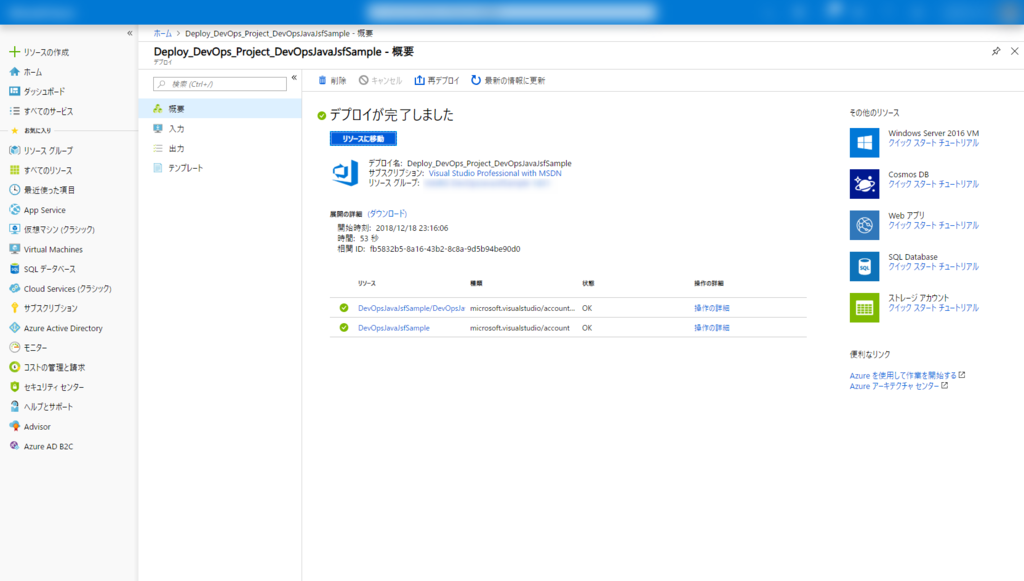Select テンプレート in deployment menu
This screenshot has height=581, width=1024.
click(220, 168)
